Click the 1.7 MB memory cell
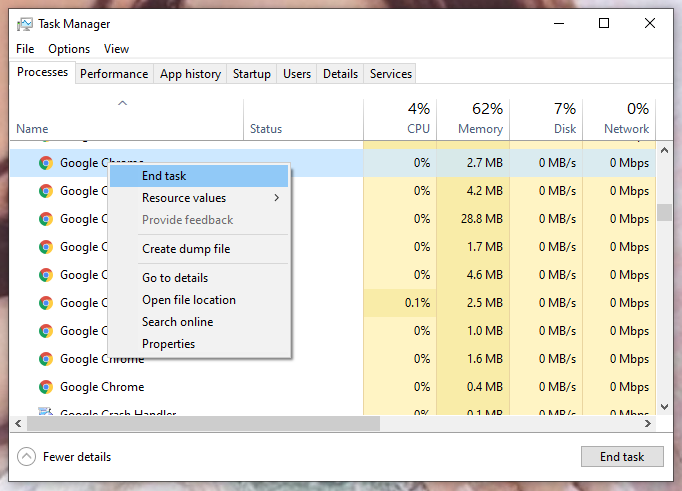The width and height of the screenshot is (682, 491). 473,247
